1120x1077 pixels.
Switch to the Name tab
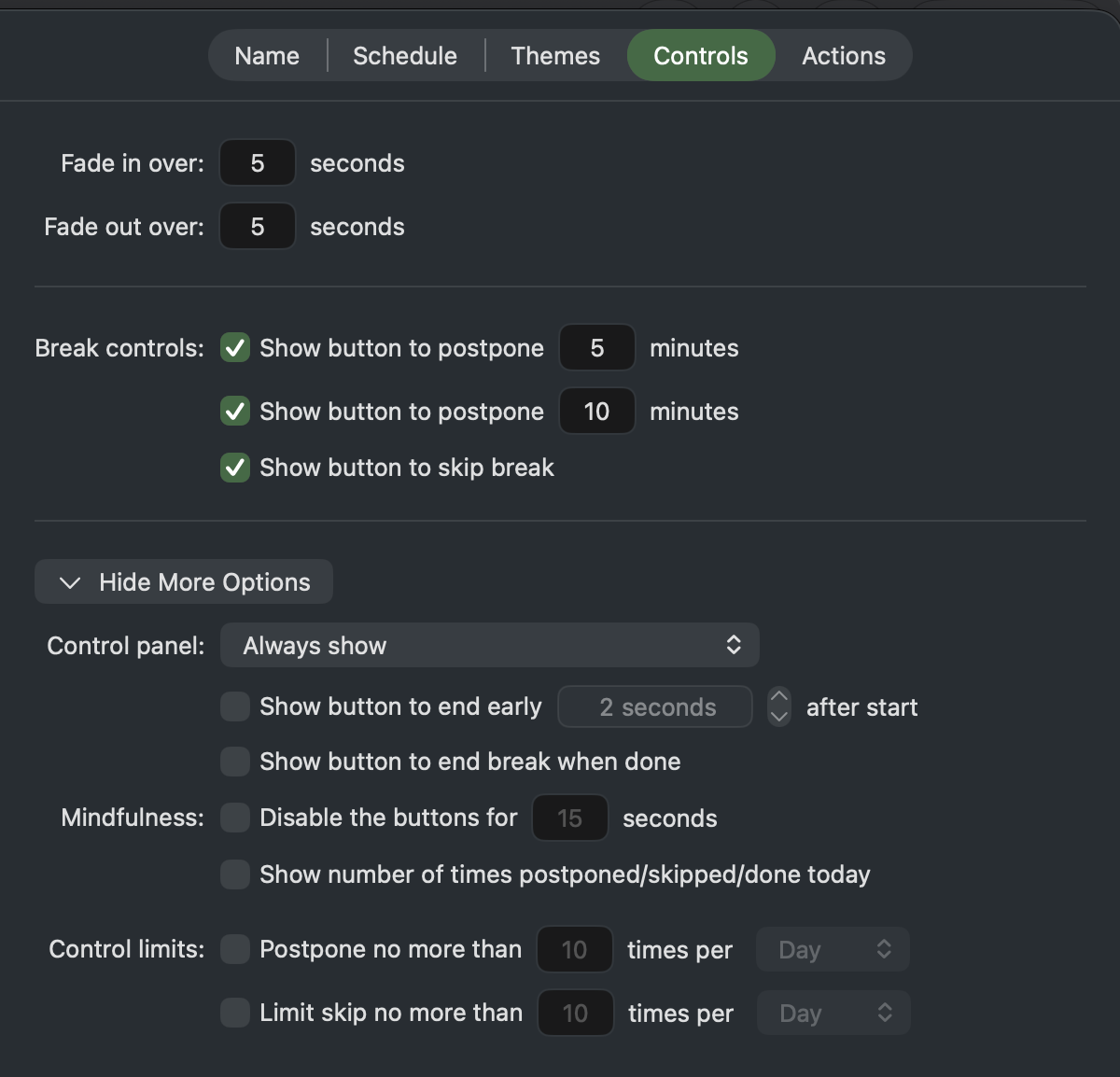pyautogui.click(x=267, y=56)
